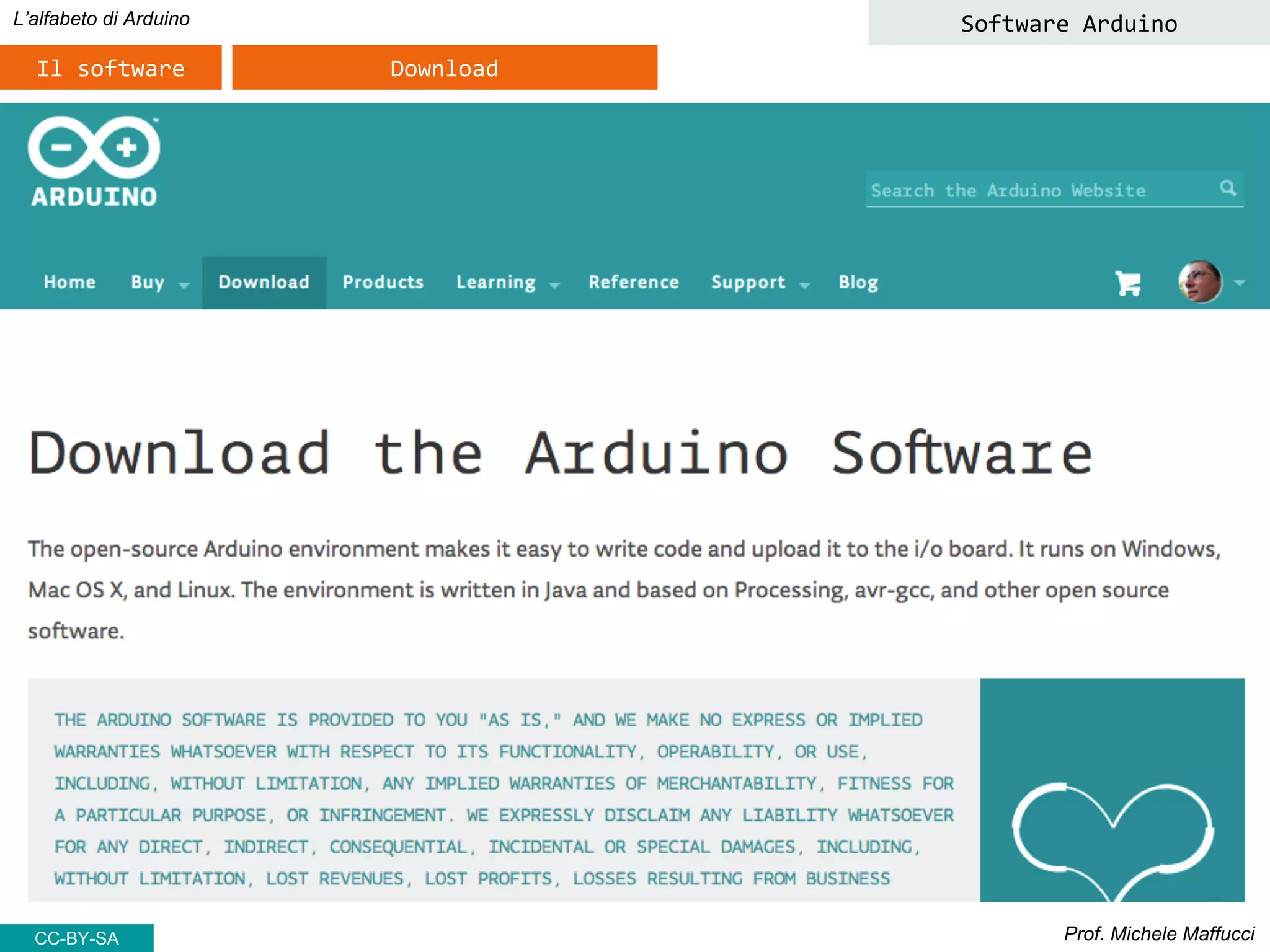Expand the Buy menu arrow
The width and height of the screenshot is (1270, 952).
point(184,285)
